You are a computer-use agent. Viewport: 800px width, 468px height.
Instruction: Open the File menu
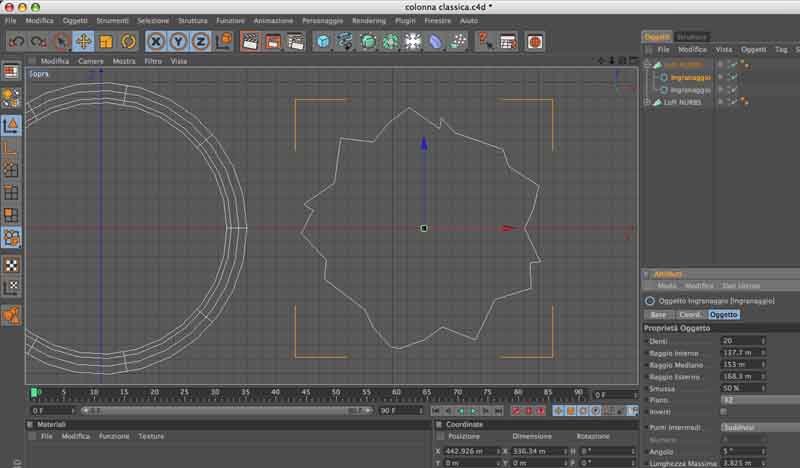point(11,21)
